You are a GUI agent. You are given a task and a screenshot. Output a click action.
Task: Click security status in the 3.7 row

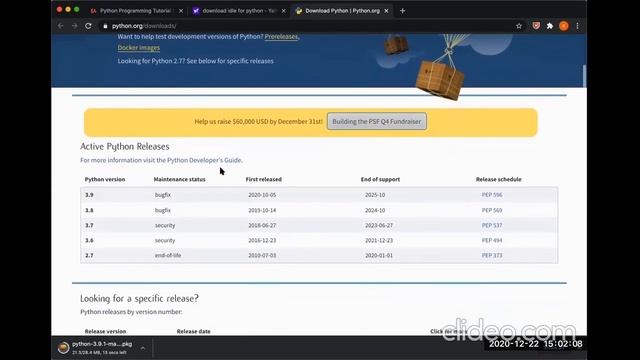[x=165, y=225]
